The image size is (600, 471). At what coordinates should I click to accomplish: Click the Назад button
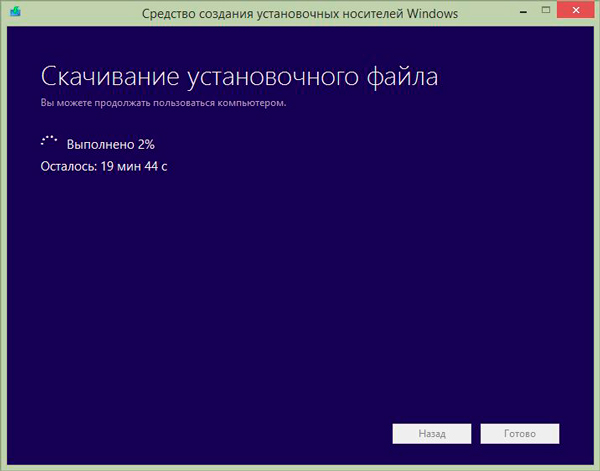[x=432, y=434]
